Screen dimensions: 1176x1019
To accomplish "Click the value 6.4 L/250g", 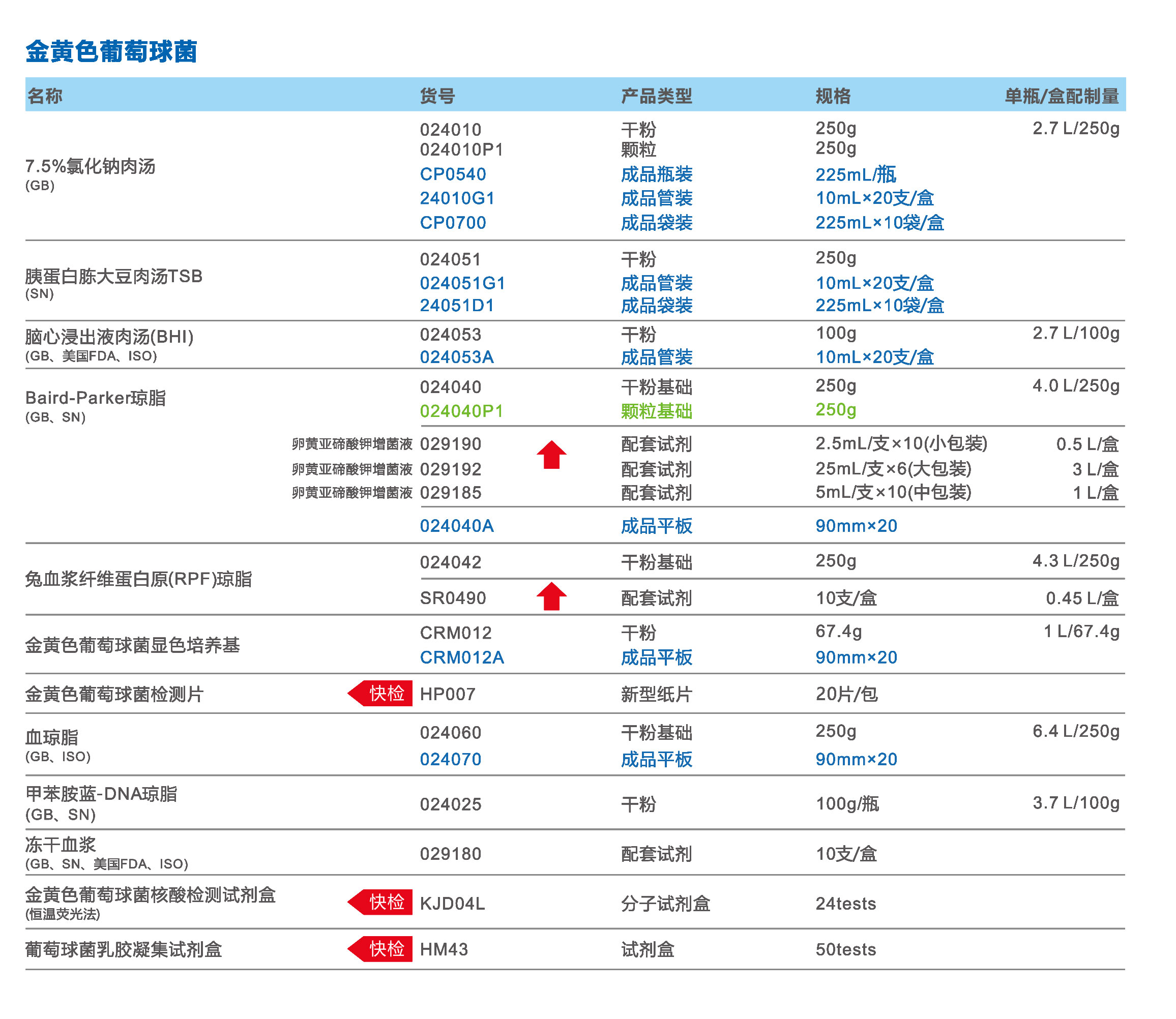I will coord(1076,731).
